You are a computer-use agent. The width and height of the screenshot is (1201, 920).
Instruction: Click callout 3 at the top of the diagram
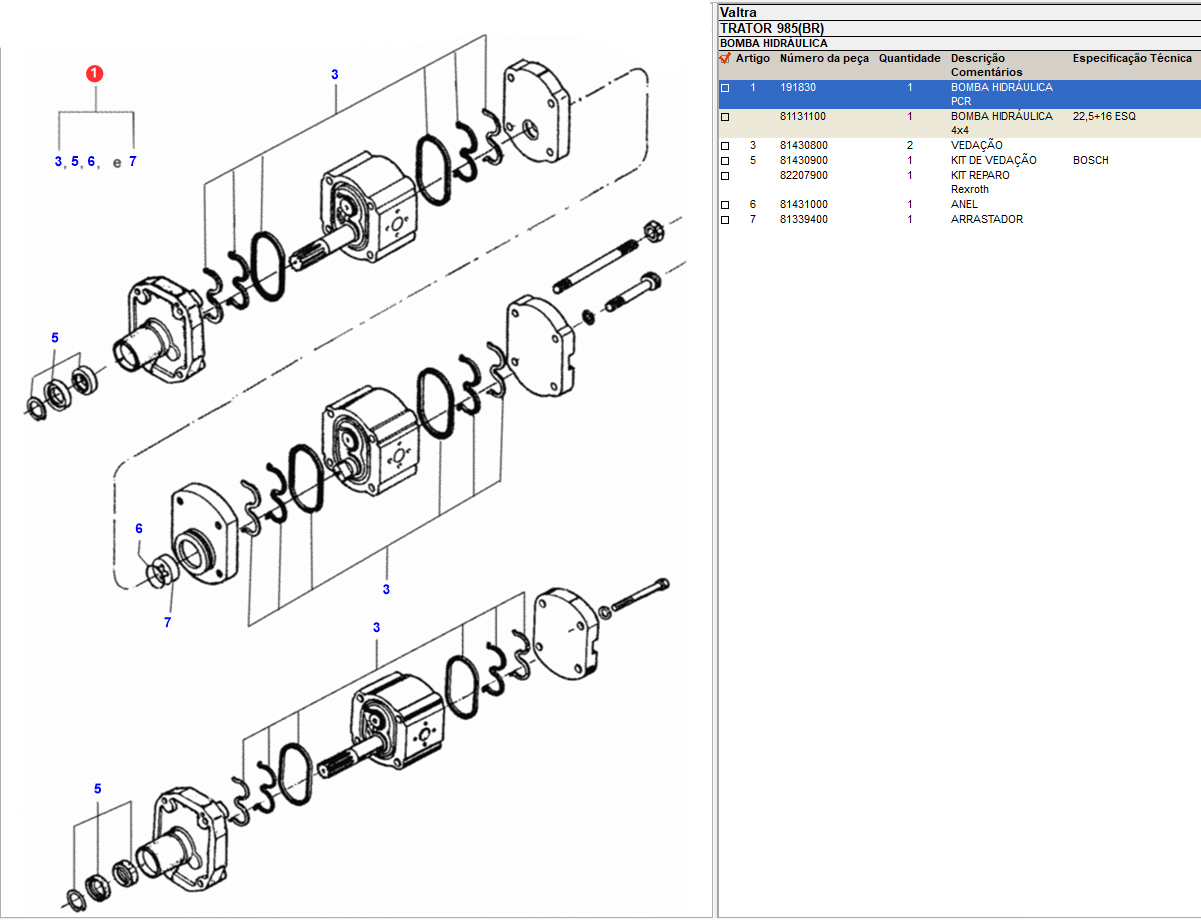(334, 75)
